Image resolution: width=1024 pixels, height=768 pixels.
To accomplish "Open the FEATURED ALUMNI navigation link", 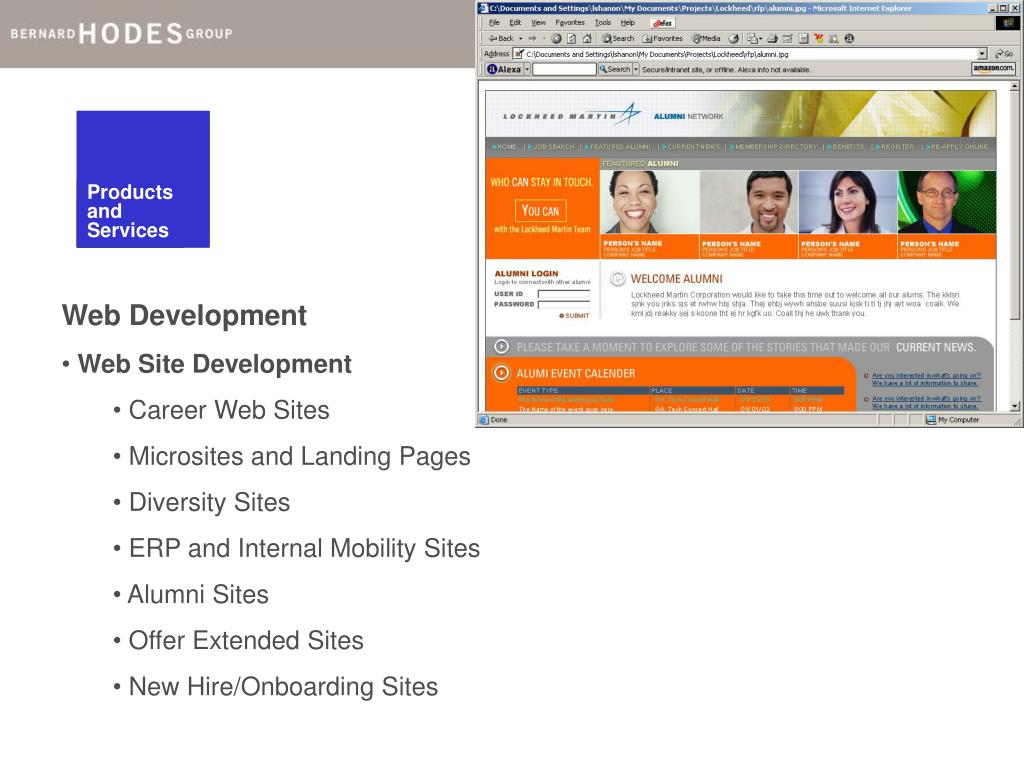I will pos(618,147).
